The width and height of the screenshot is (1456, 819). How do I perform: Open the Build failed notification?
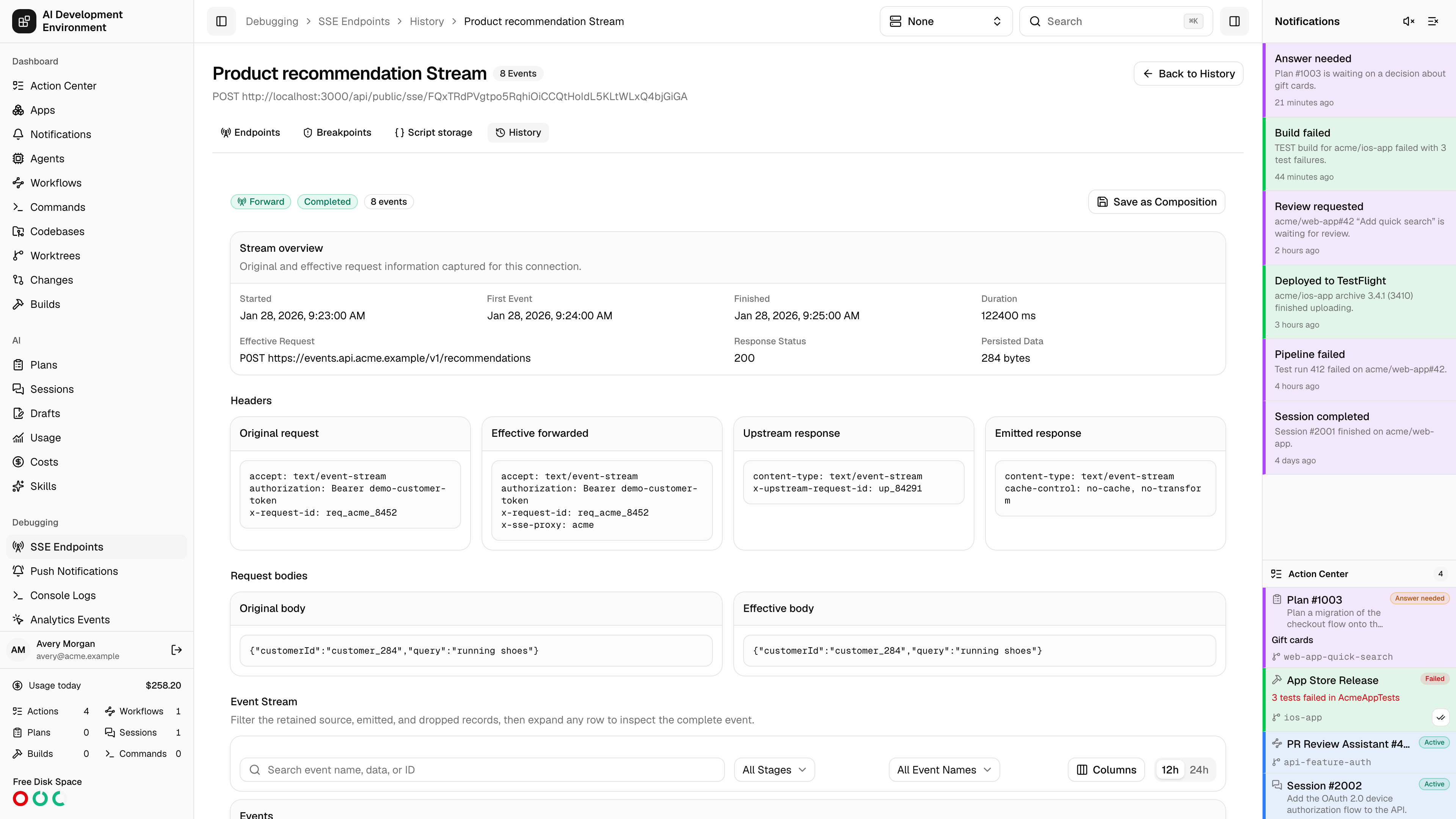coord(1359,154)
